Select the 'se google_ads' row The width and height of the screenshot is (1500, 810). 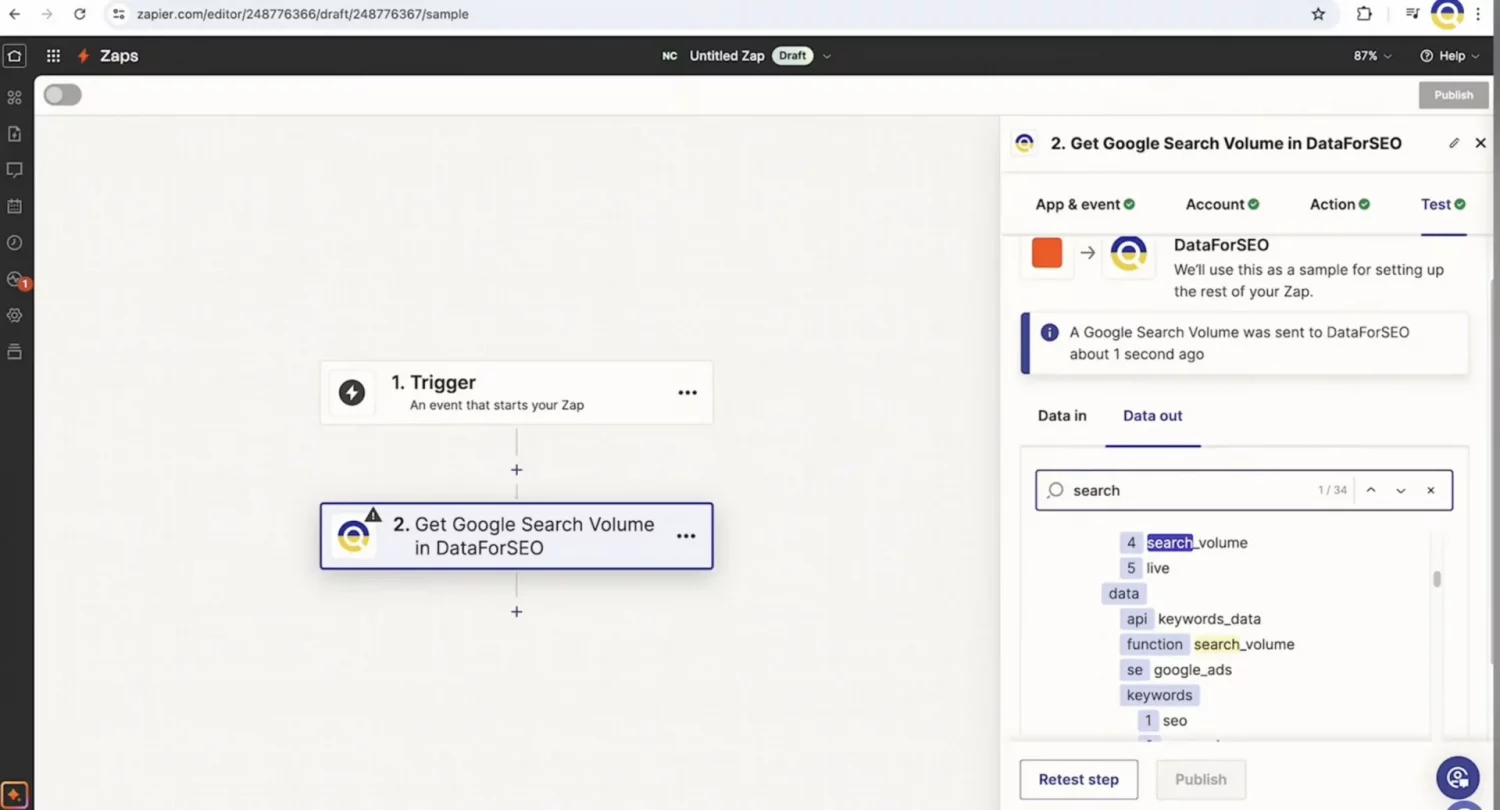pos(1176,670)
